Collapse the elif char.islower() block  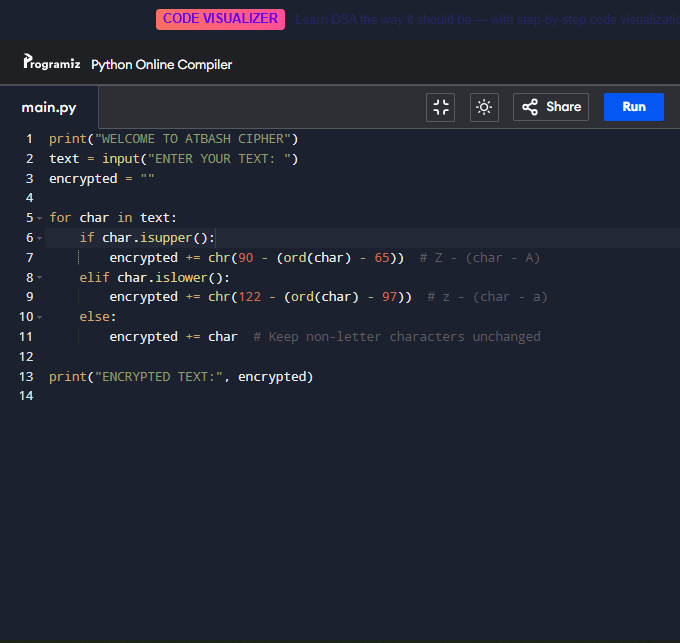(x=39, y=278)
